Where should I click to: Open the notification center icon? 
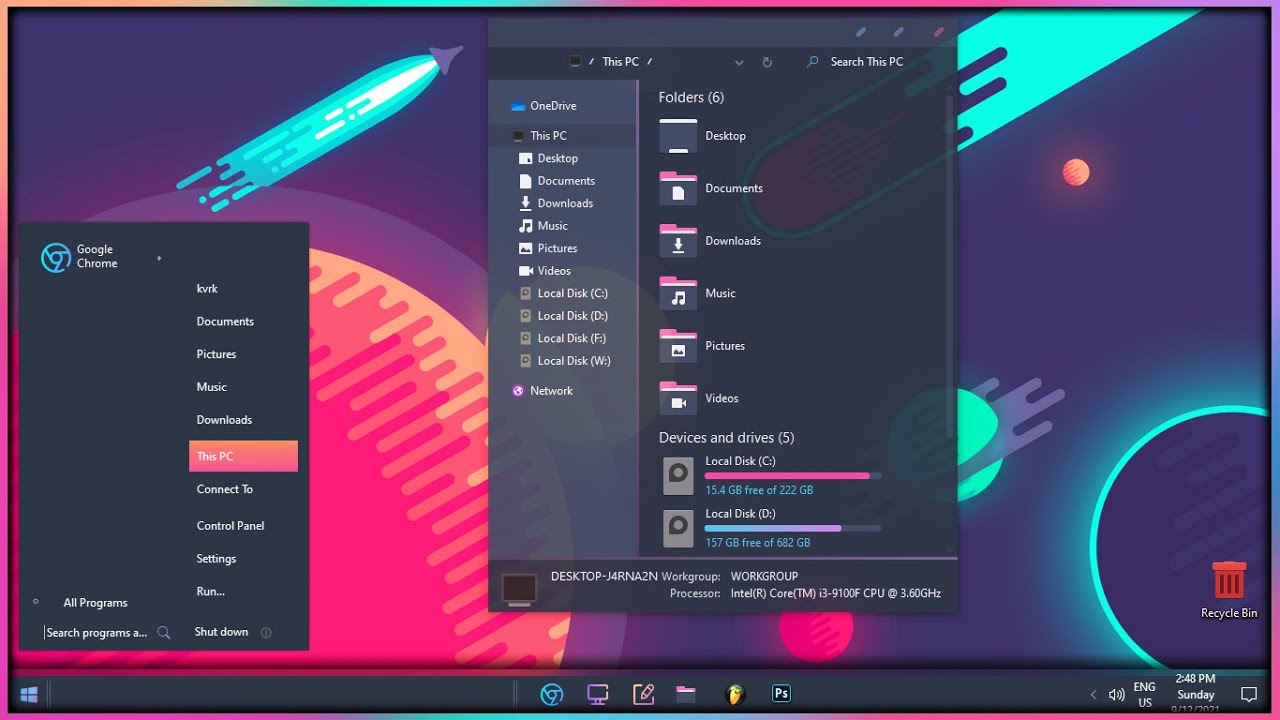point(1248,694)
